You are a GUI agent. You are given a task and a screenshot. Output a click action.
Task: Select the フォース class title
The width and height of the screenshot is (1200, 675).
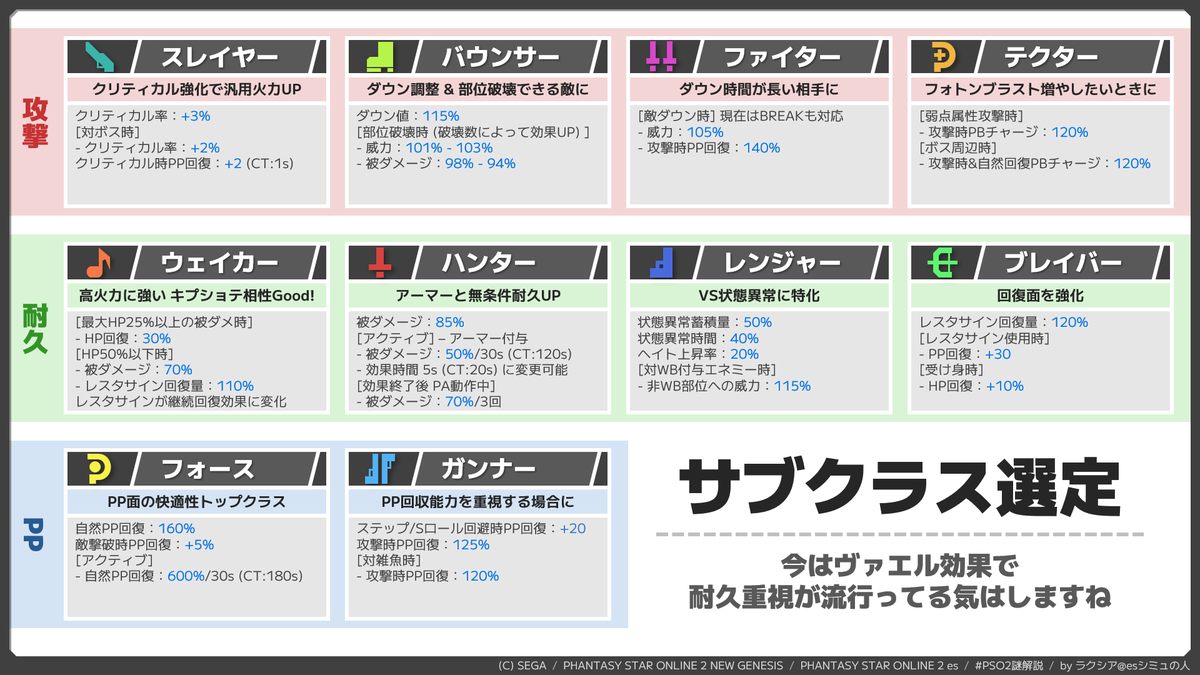[x=208, y=467]
